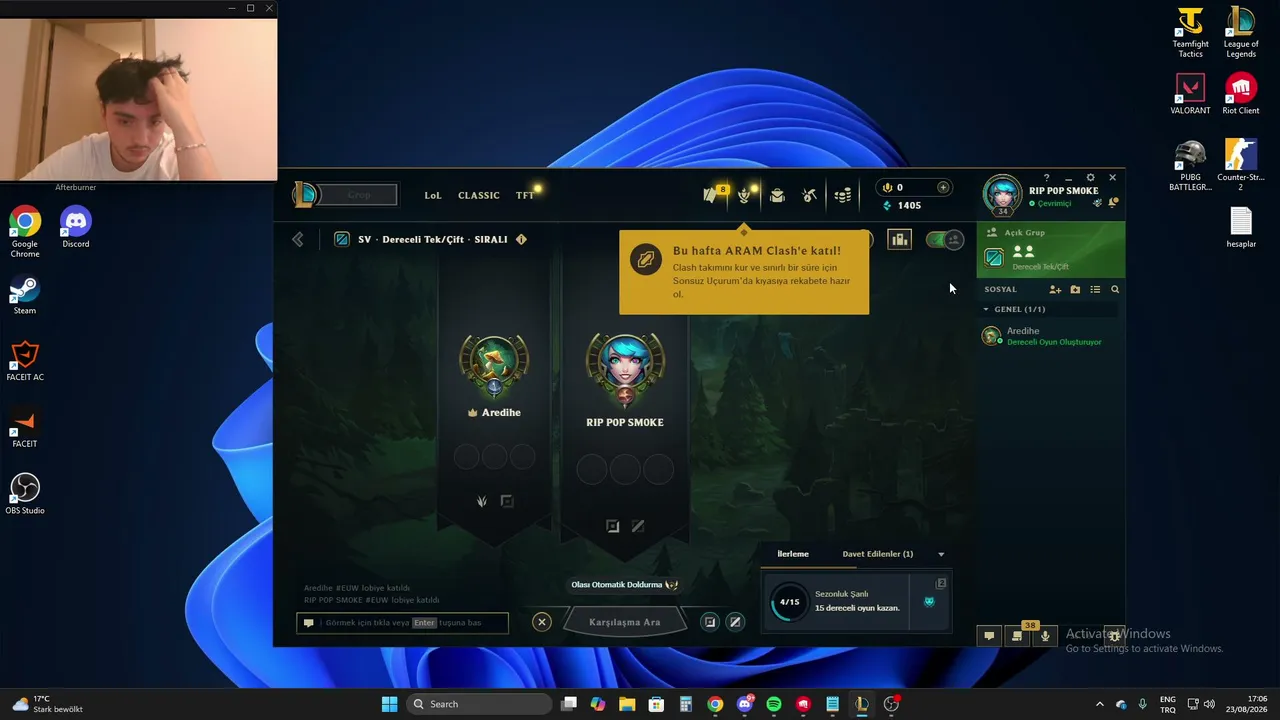1280x720 pixels.
Task: Expand the invited panel dropdown arrow
Action: pos(941,554)
